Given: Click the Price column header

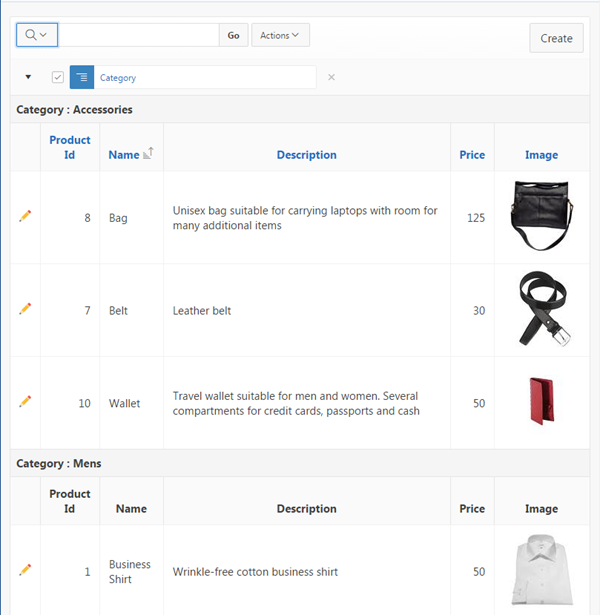Looking at the screenshot, I should 472,155.
